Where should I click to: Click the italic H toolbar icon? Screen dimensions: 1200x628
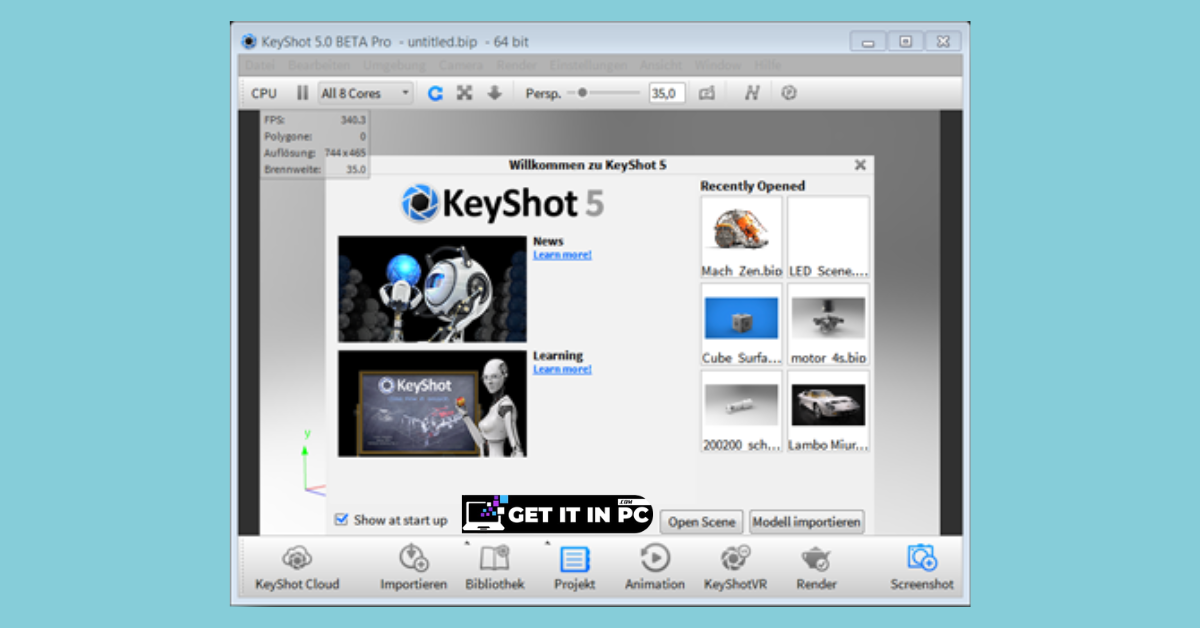coord(752,93)
